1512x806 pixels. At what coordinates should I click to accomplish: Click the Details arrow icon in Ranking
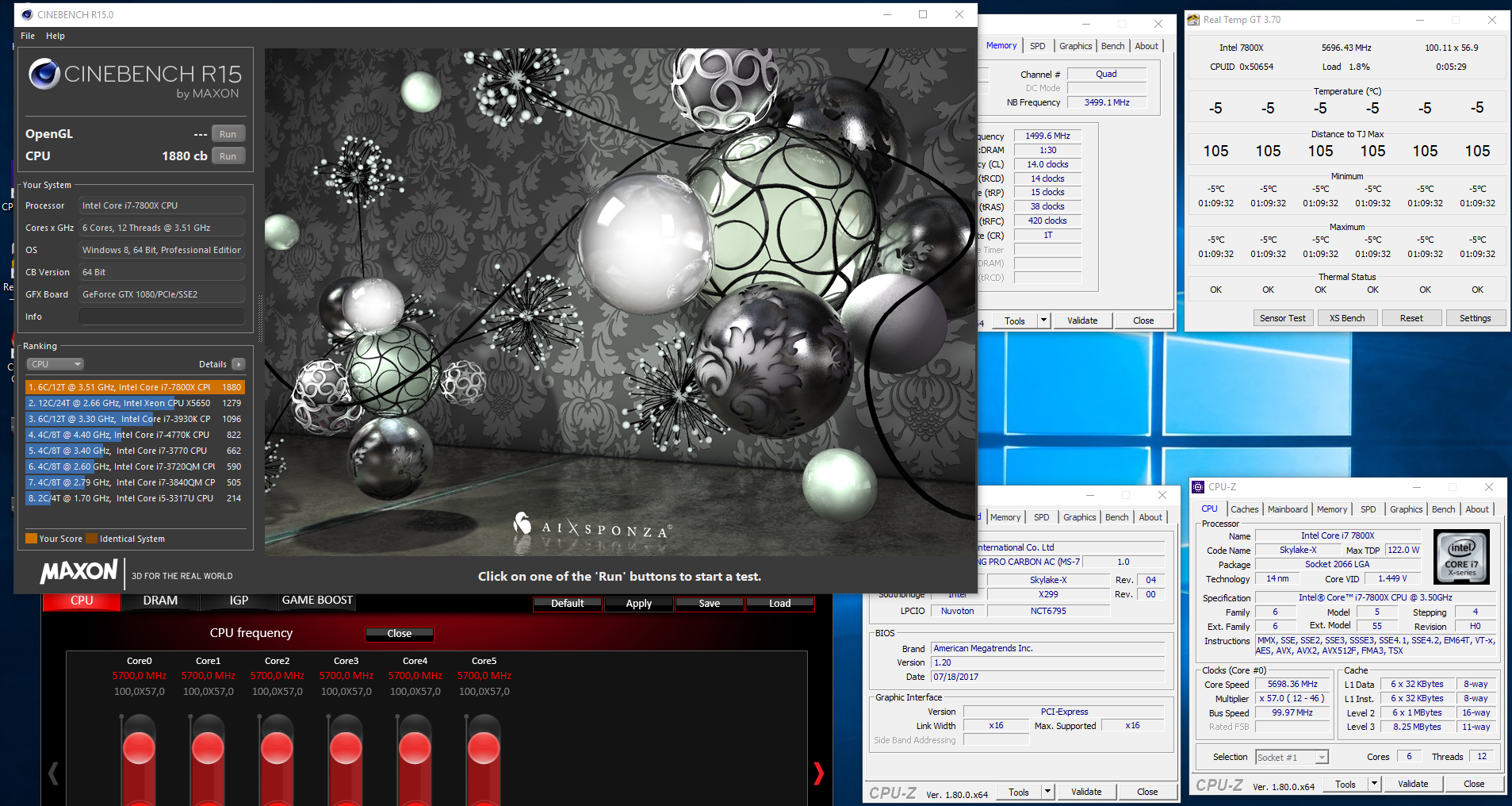coord(238,364)
